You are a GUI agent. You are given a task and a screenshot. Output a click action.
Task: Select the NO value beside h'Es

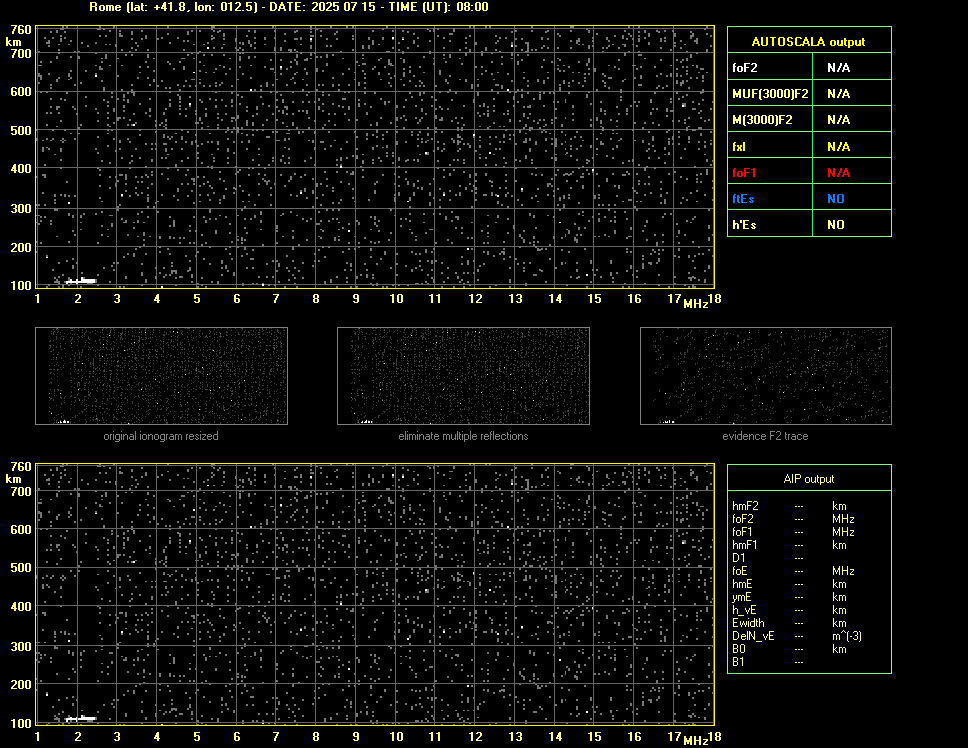836,225
